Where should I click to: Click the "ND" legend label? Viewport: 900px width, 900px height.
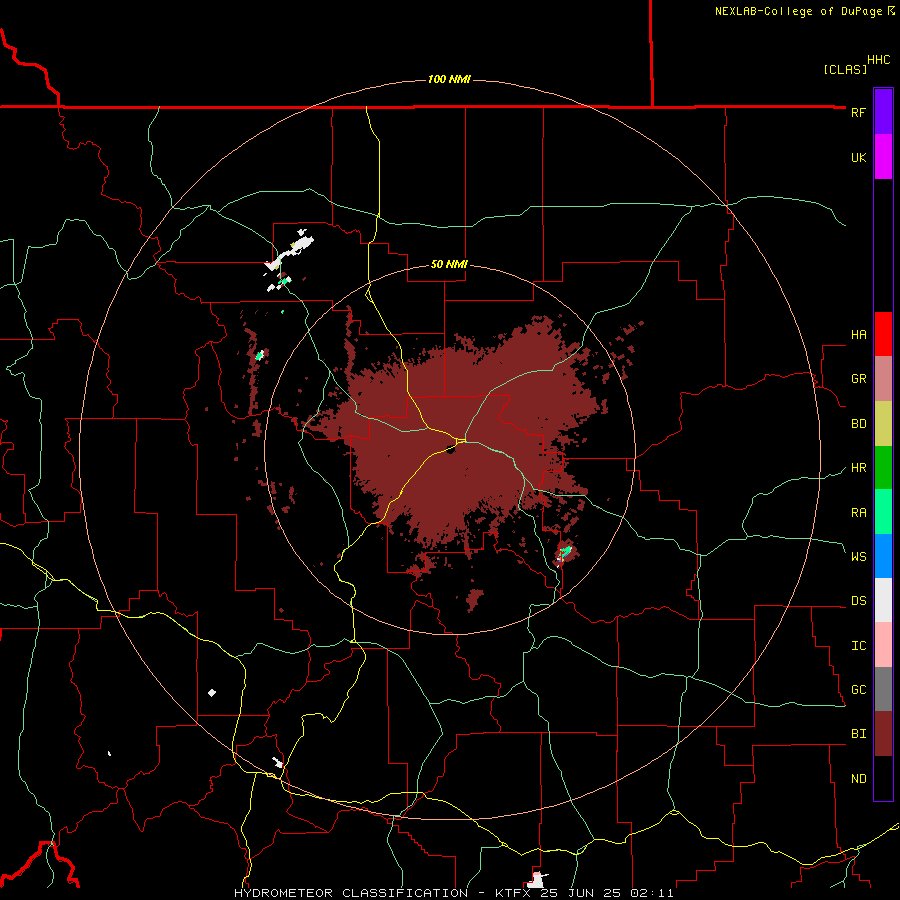click(858, 779)
